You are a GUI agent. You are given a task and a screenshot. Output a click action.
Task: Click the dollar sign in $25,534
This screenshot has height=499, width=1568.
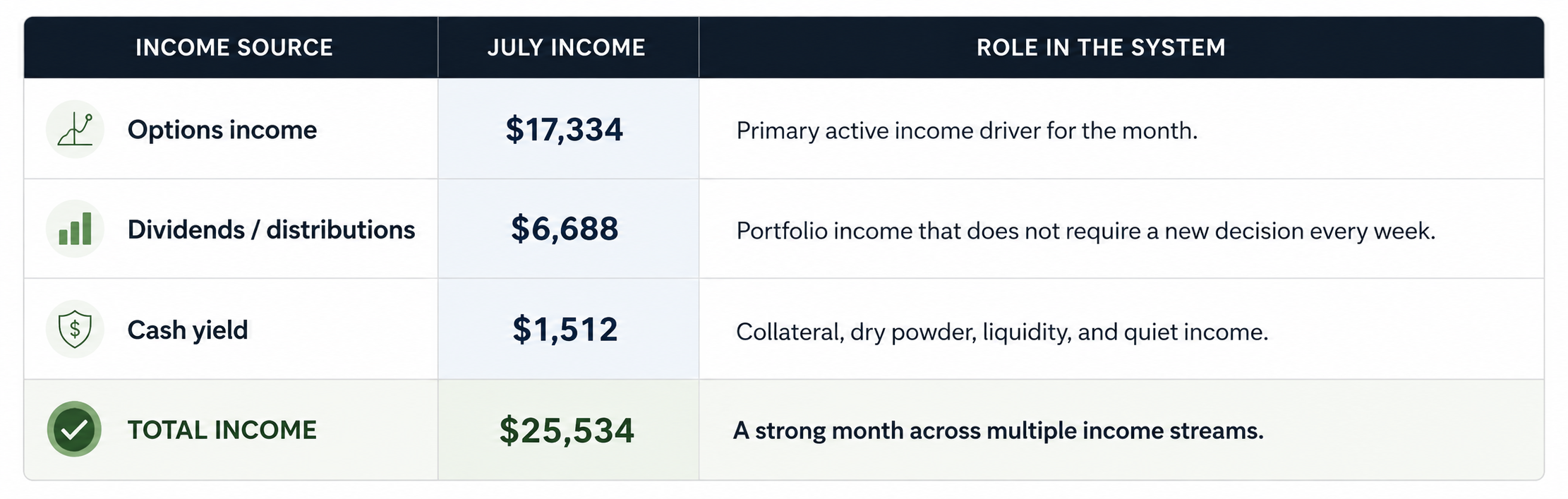[509, 431]
